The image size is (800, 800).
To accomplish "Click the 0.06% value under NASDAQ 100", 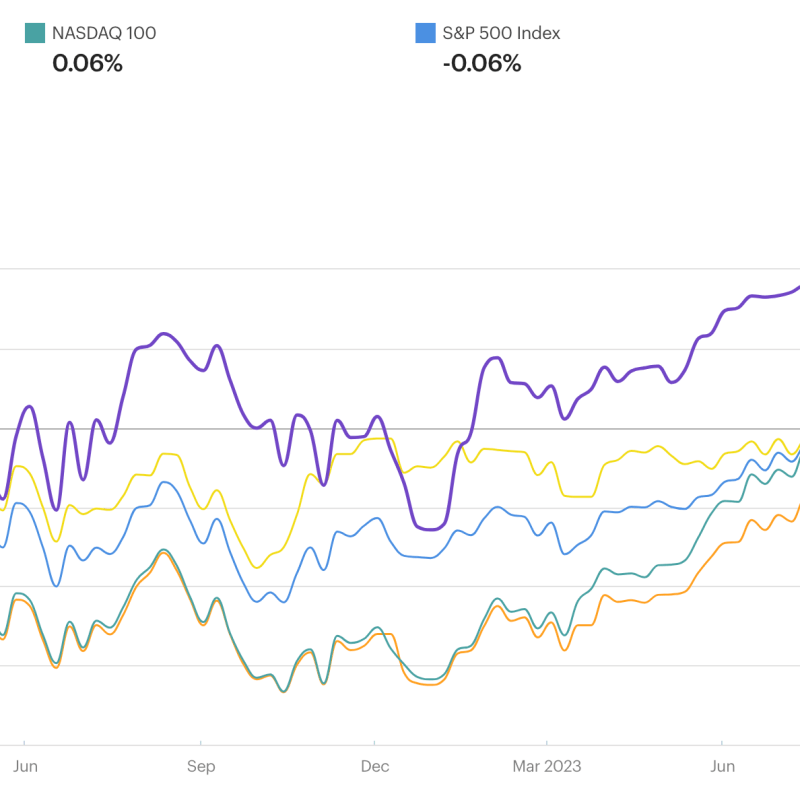I will (x=87, y=64).
